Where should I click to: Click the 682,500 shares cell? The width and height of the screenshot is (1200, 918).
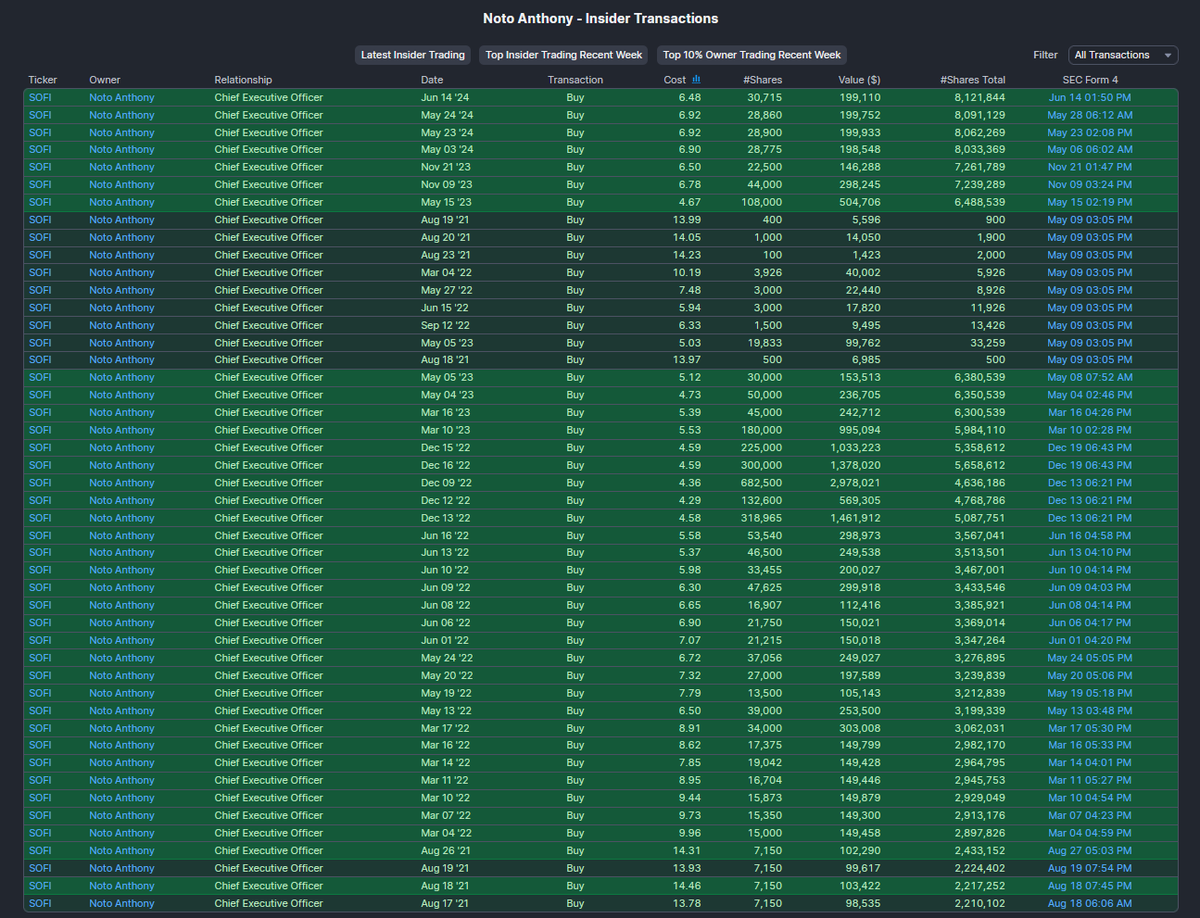point(763,482)
